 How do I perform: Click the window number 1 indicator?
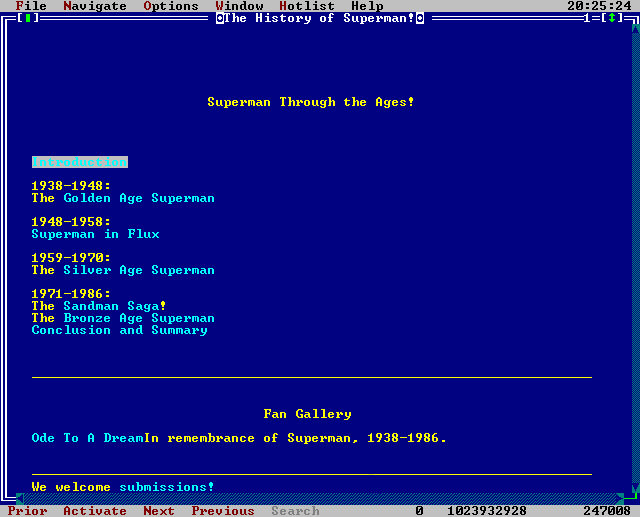click(x=587, y=18)
